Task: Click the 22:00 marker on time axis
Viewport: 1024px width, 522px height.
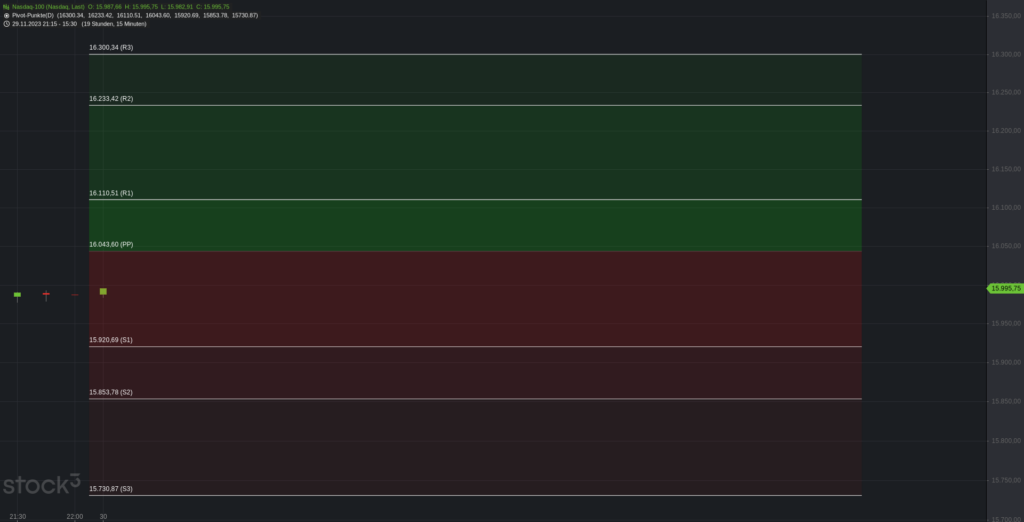Action: (74, 516)
